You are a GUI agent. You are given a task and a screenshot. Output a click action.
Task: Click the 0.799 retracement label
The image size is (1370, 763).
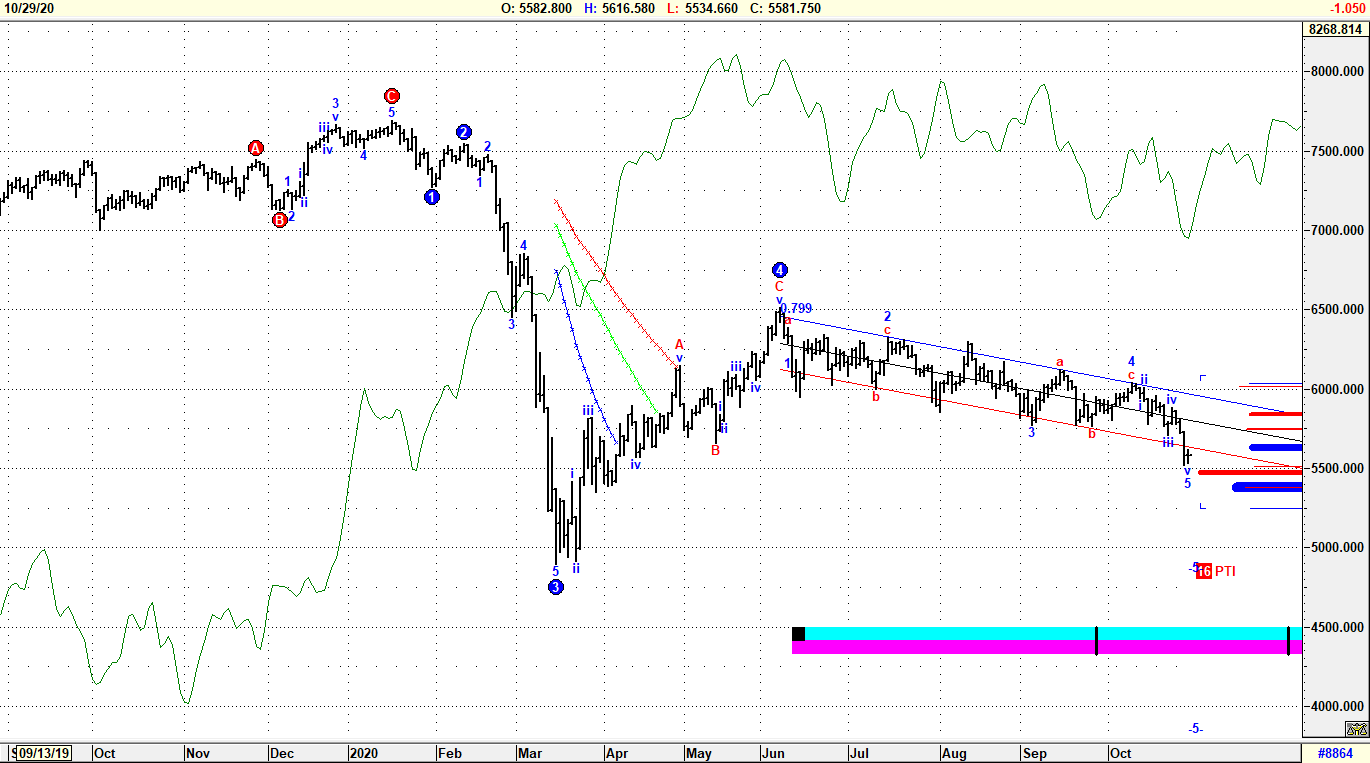[796, 308]
